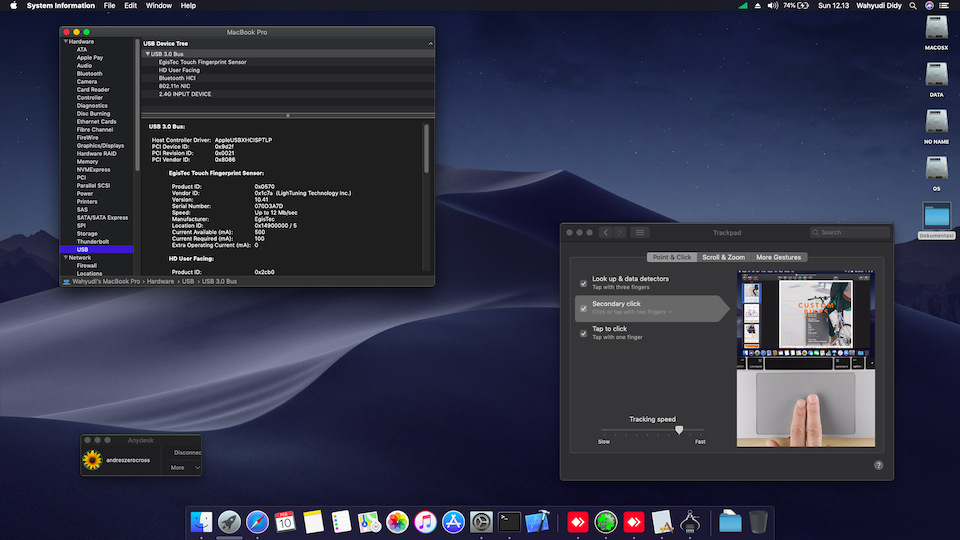Open Finder from the dock

(201, 522)
